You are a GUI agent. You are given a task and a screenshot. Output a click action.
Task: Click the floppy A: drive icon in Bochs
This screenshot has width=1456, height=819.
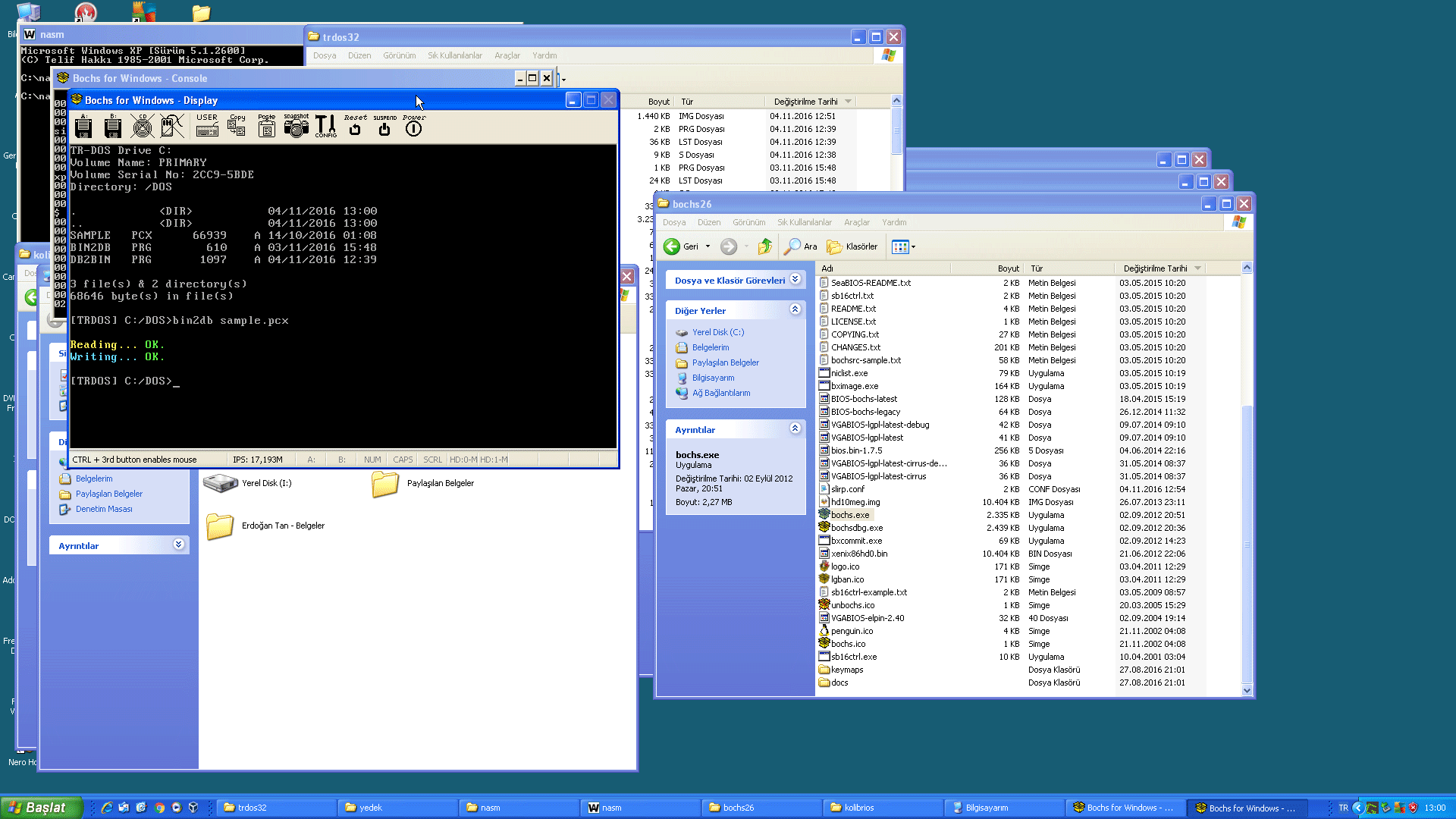click(x=83, y=126)
